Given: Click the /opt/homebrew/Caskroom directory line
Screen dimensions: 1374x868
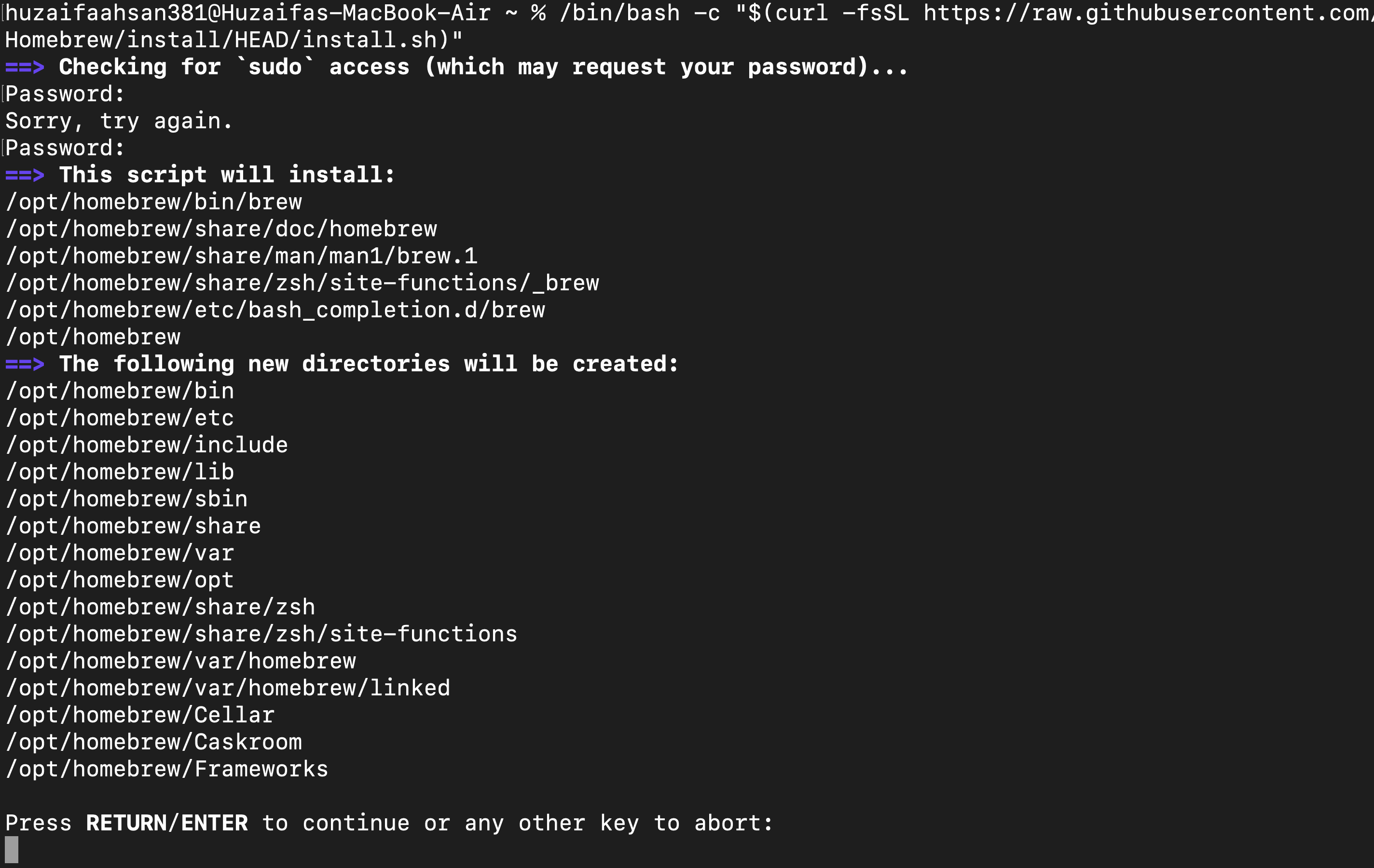Looking at the screenshot, I should (154, 742).
